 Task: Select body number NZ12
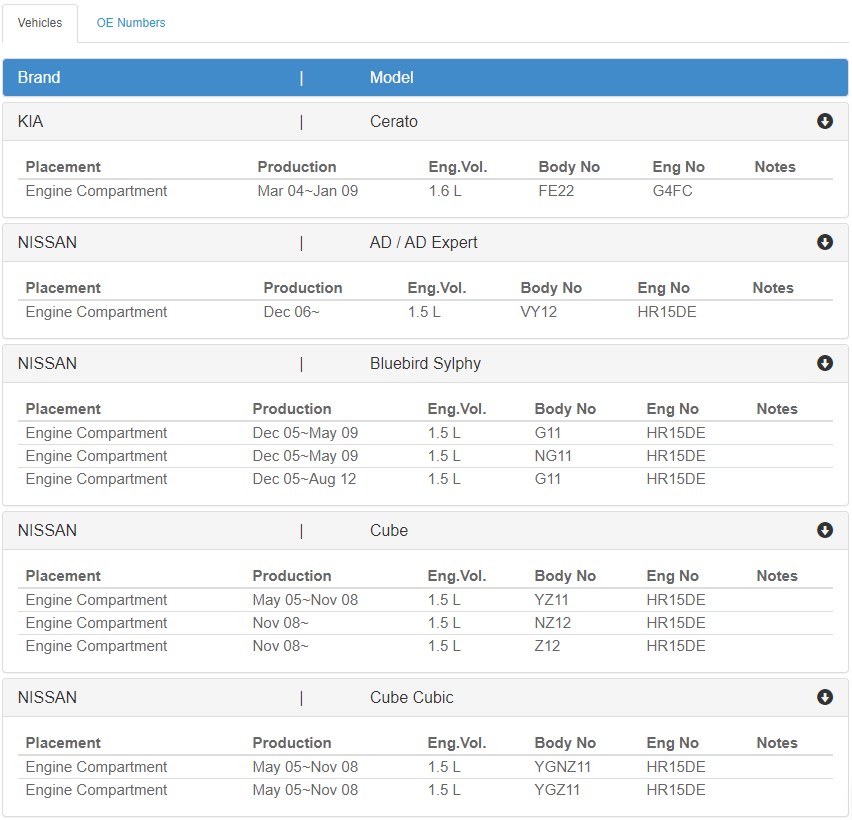click(553, 623)
